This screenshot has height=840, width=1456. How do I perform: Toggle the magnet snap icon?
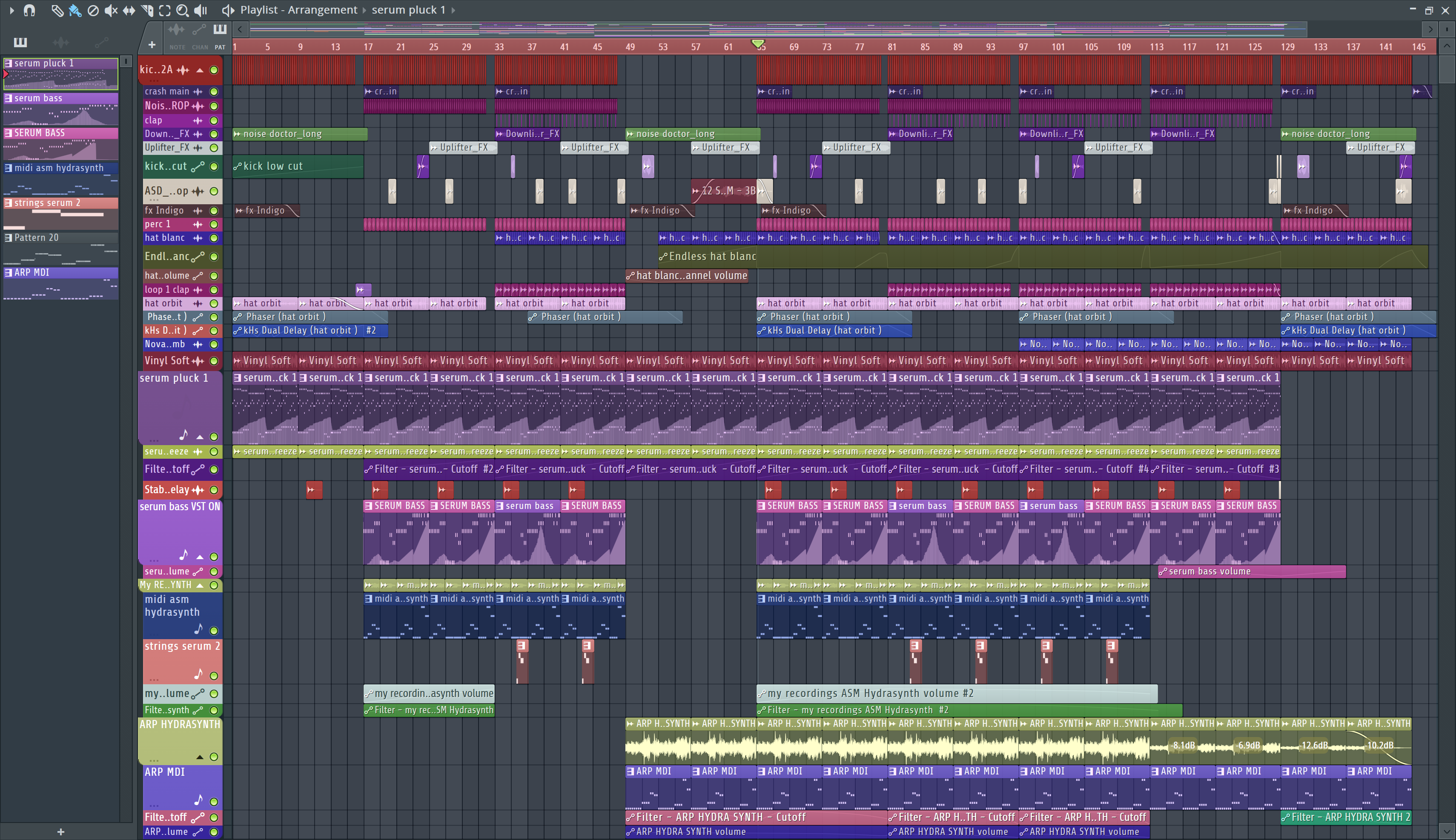pyautogui.click(x=29, y=10)
